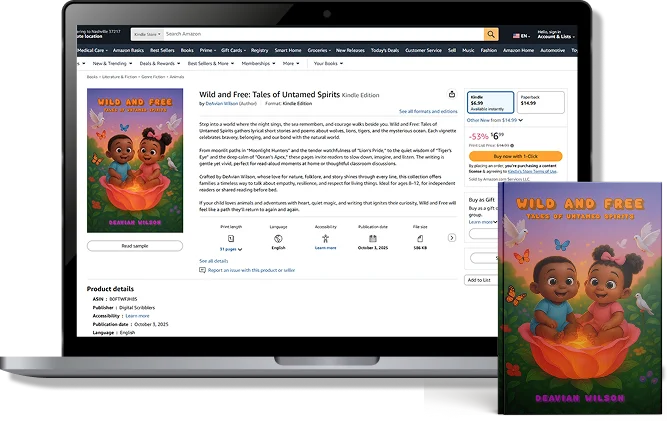Open the Prime menu
This screenshot has width=668, height=421.
tap(207, 50)
